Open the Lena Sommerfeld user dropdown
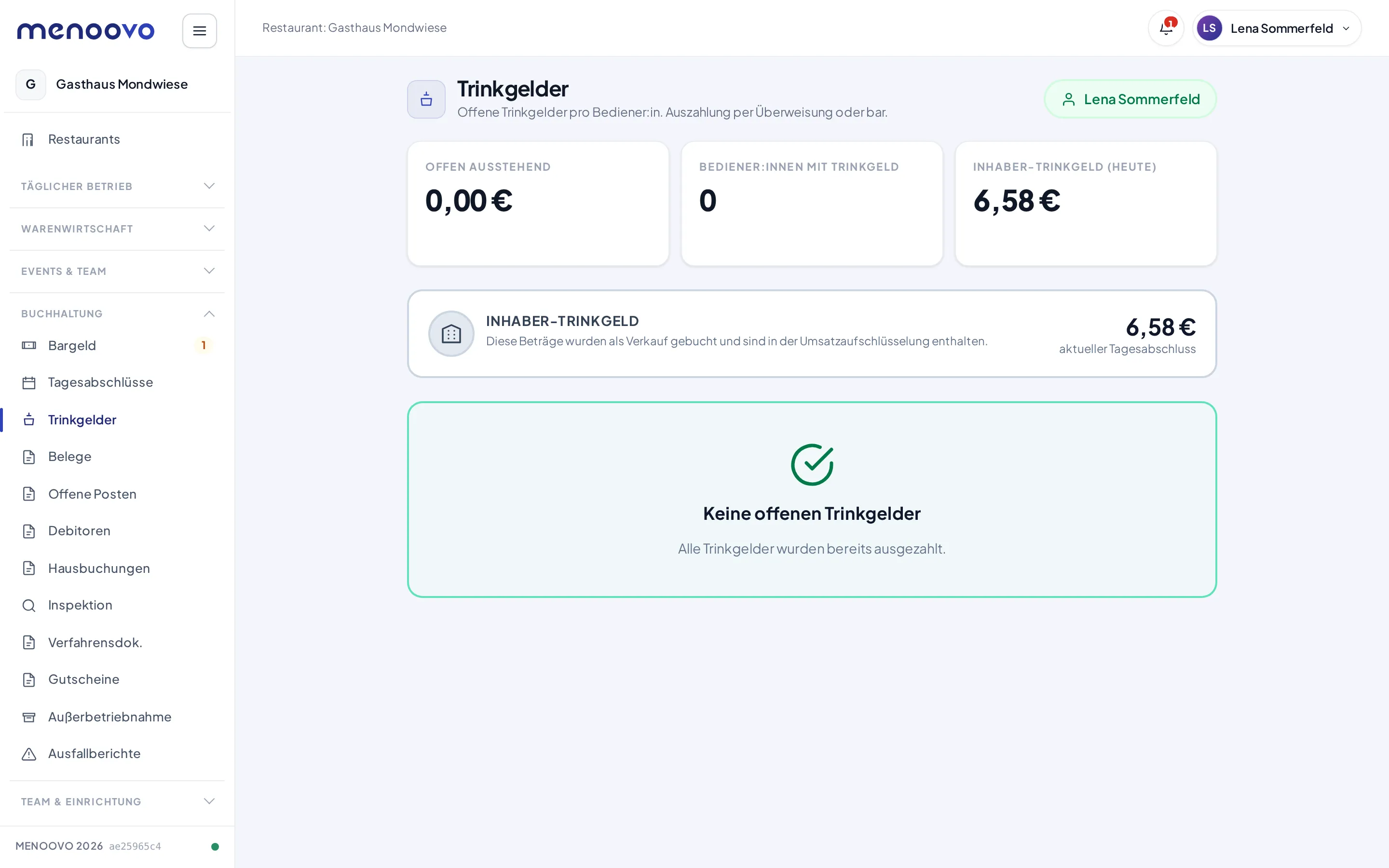Screen dimensions: 1389x868 point(1277,28)
